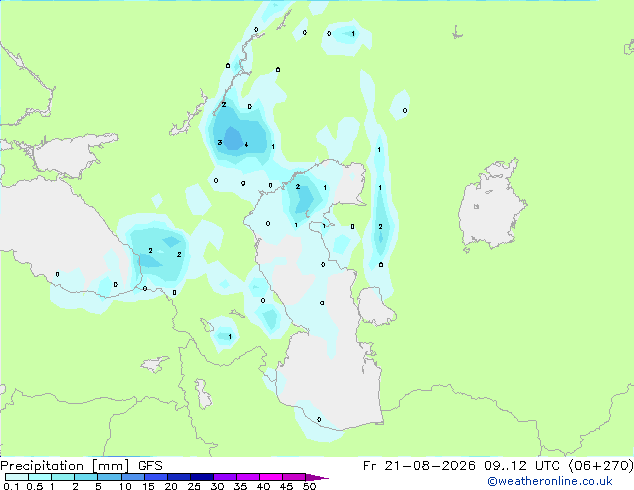Click the 0.1–0.5 mm palest legend swatch
The height and width of the screenshot is (490, 634).
click(x=17, y=477)
